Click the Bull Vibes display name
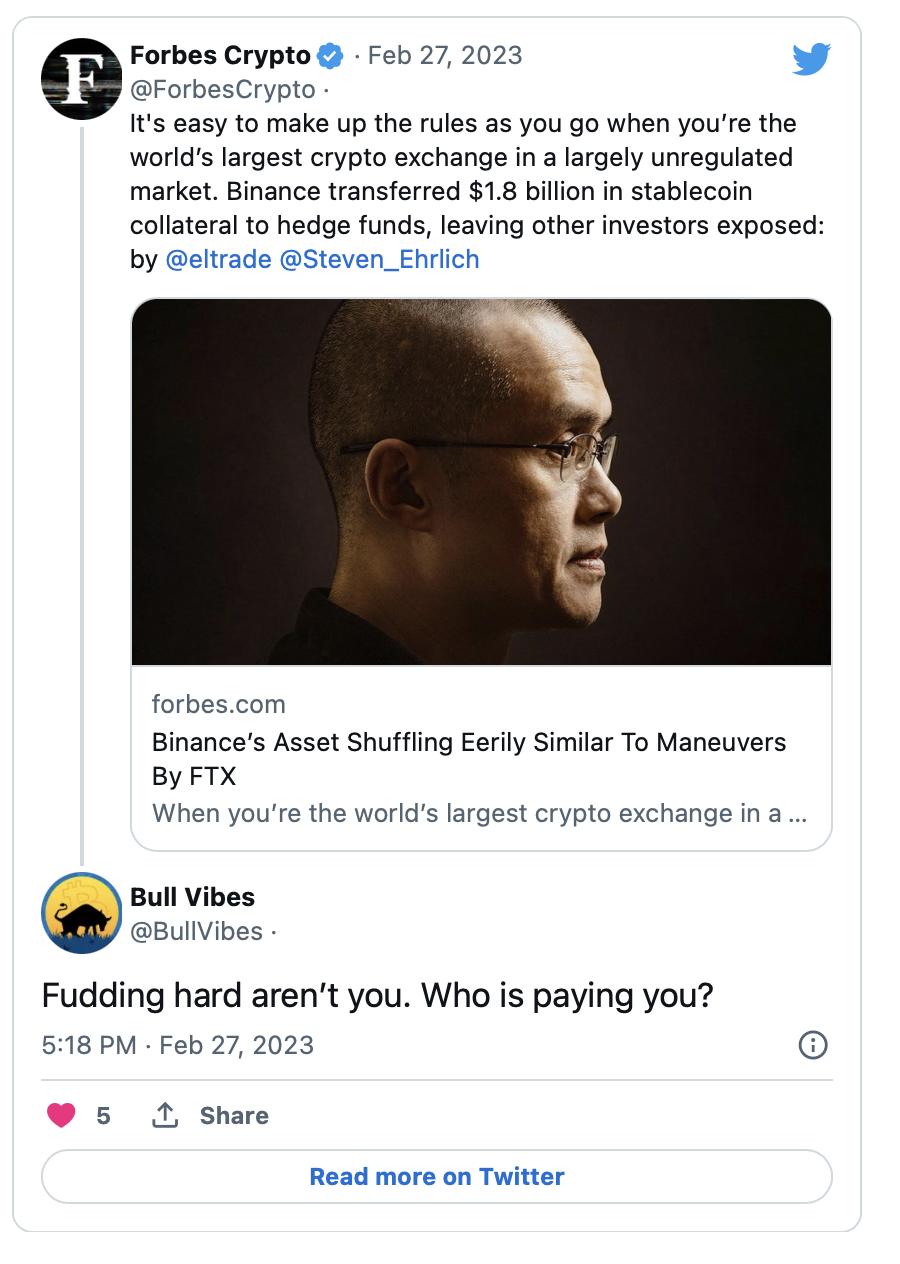 point(192,897)
